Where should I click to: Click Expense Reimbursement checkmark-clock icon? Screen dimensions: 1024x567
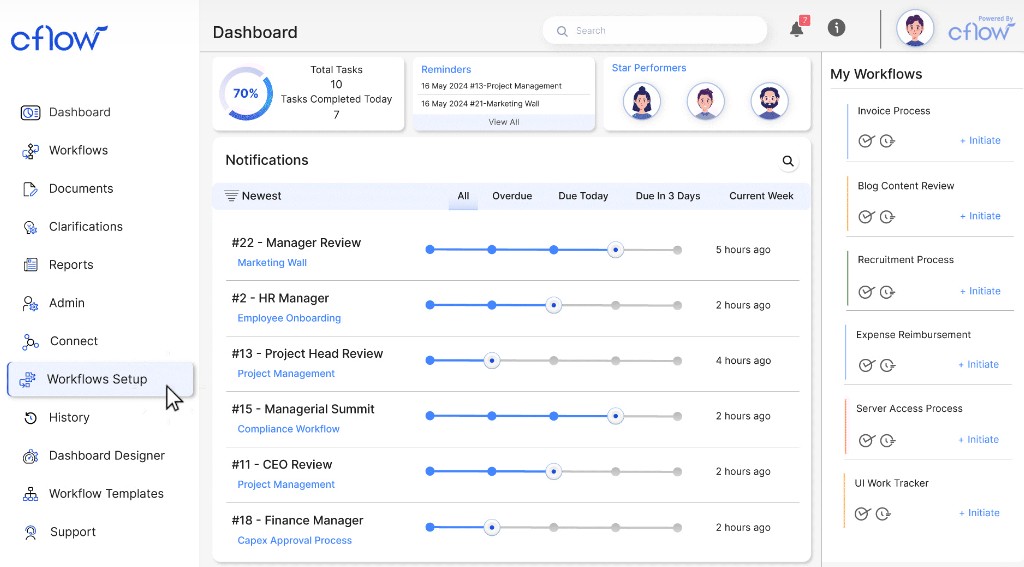pos(866,365)
